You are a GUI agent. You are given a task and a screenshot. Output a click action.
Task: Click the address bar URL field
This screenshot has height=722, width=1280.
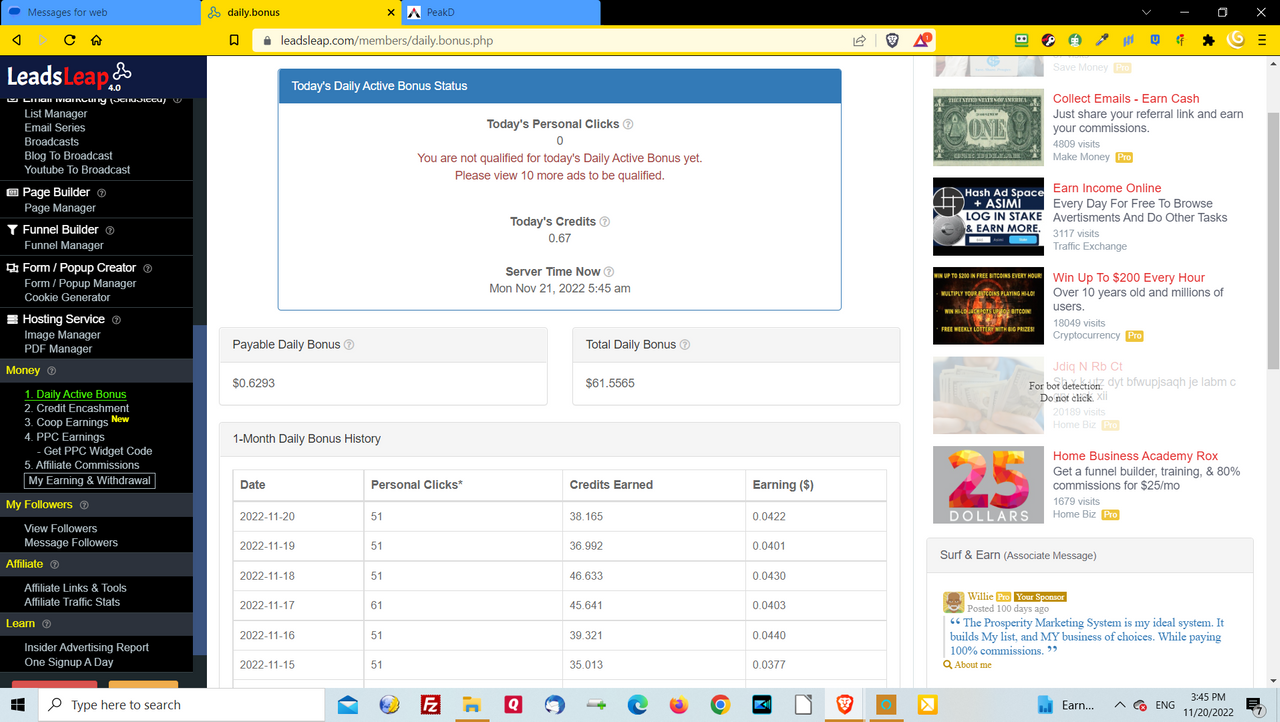[550, 41]
